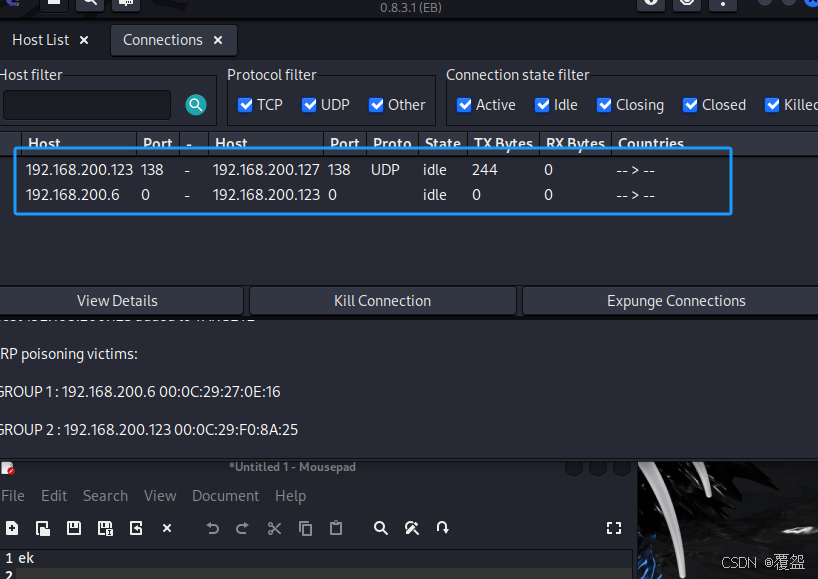Click the Cut scissors icon in Mousepad
The height and width of the screenshot is (579, 818).
(x=274, y=528)
